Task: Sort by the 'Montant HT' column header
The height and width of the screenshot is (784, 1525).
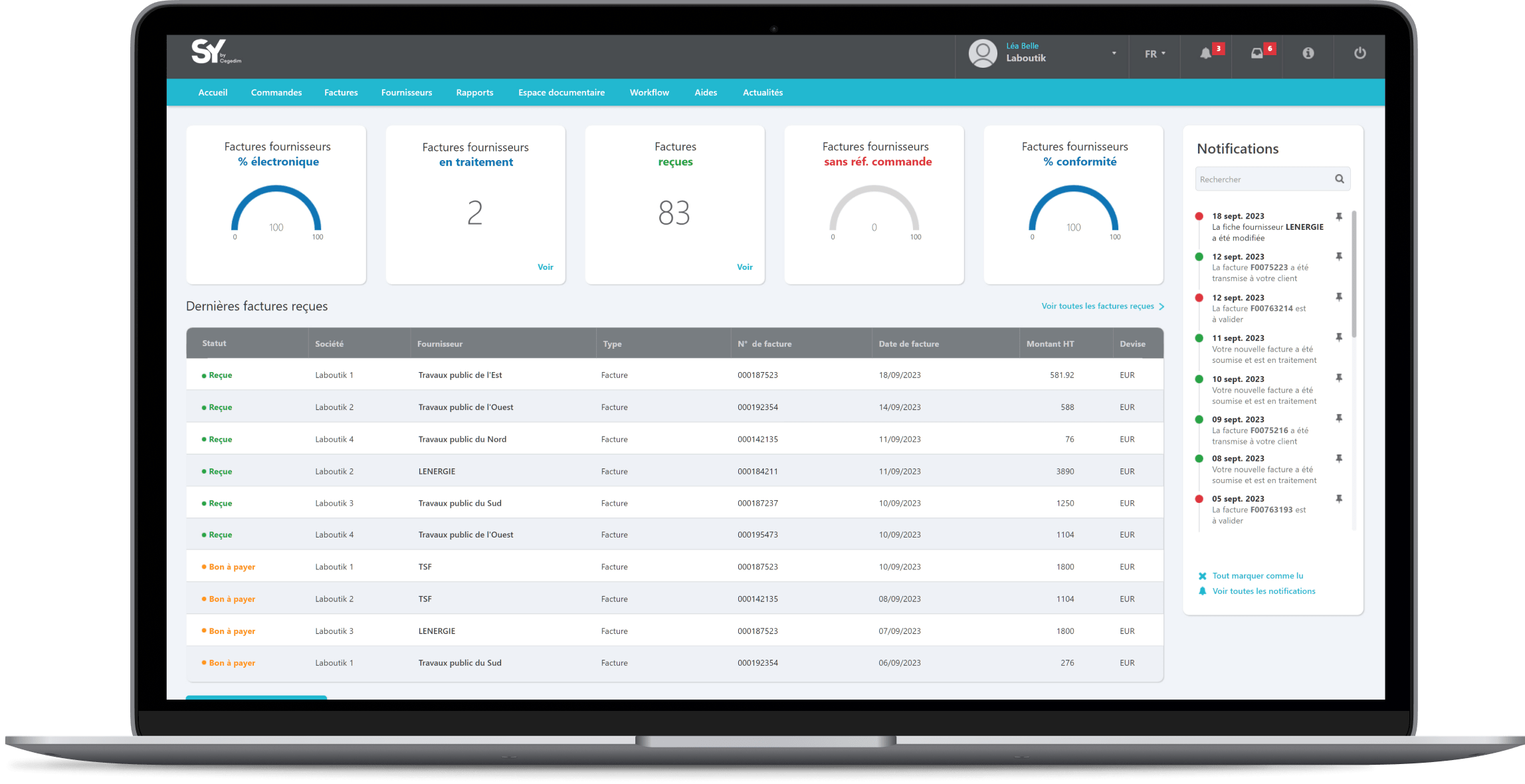Action: click(1050, 344)
